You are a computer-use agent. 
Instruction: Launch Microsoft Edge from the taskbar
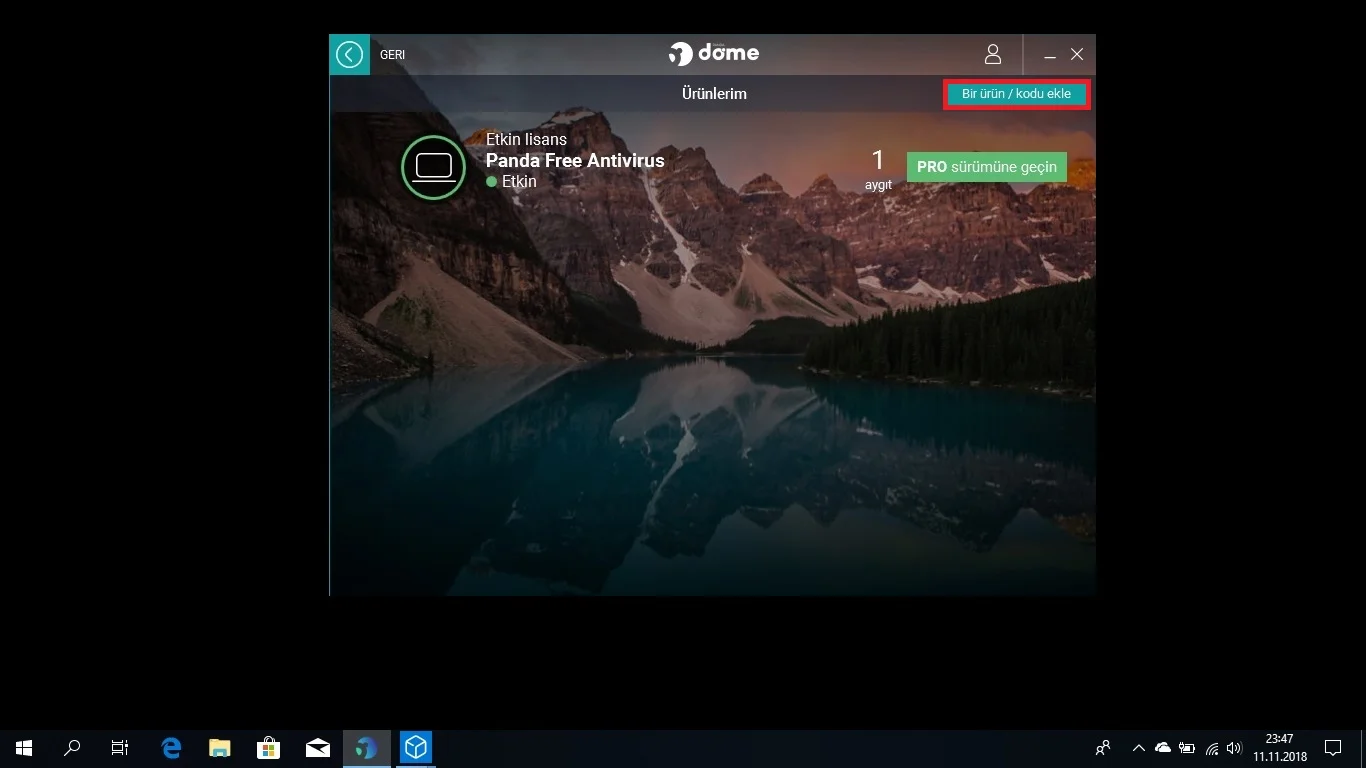171,748
